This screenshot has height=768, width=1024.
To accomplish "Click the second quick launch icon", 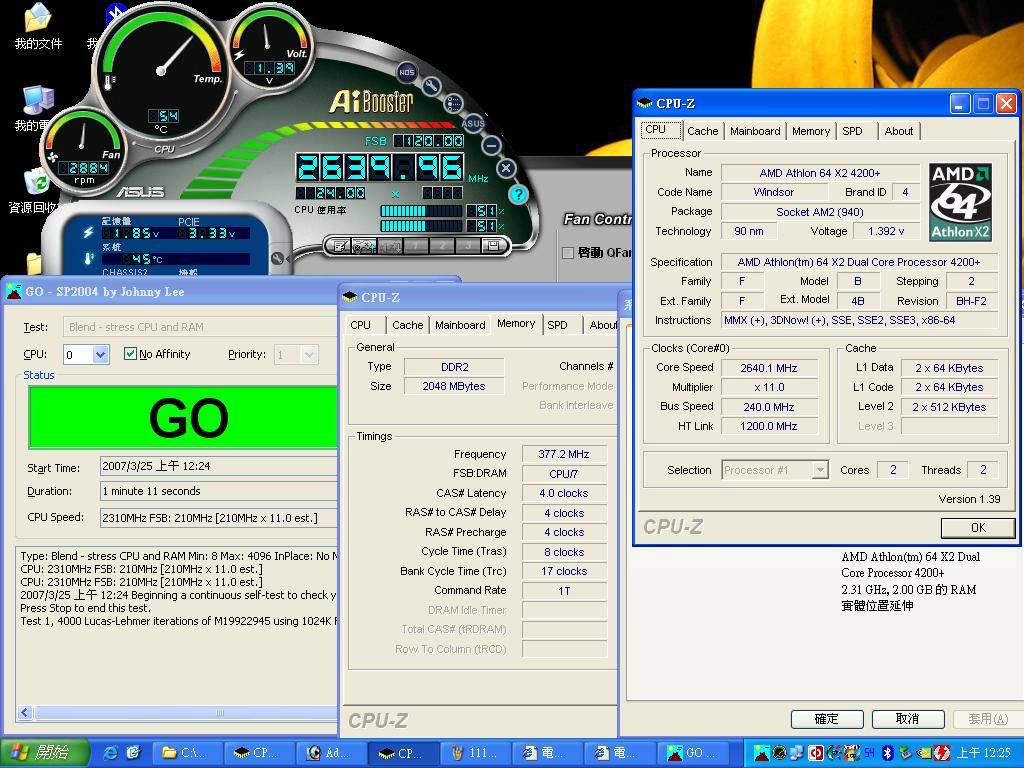I will (133, 752).
